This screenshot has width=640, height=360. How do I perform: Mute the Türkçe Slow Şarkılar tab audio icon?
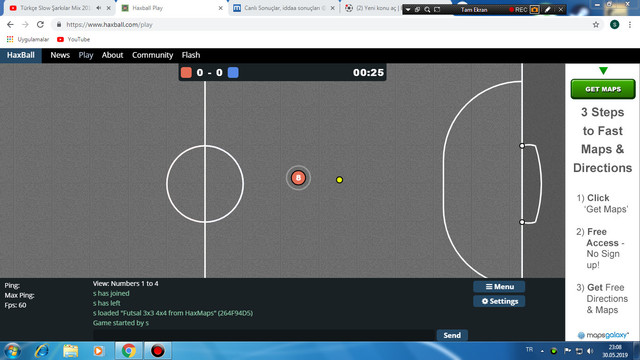(x=99, y=8)
